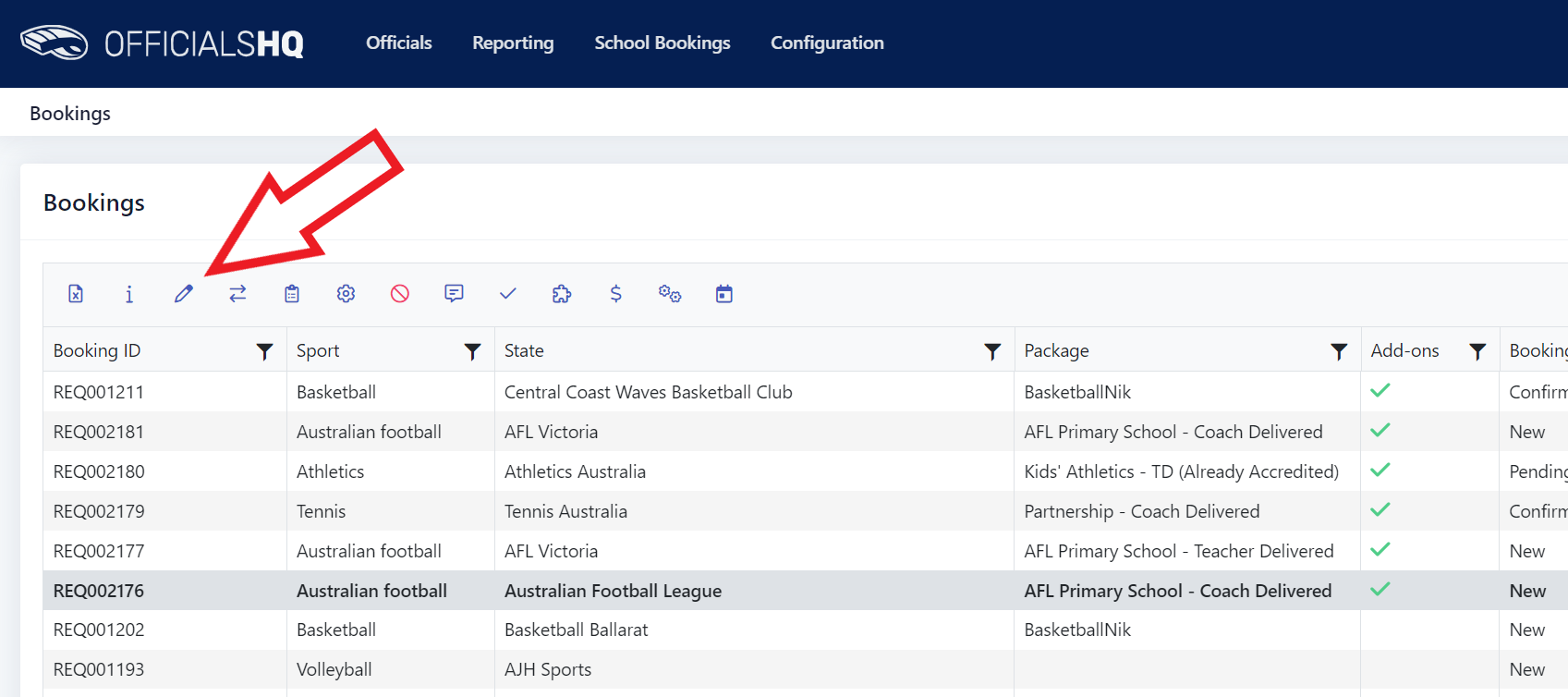1568x697 pixels.
Task: Click the booking info icon
Action: tap(129, 294)
